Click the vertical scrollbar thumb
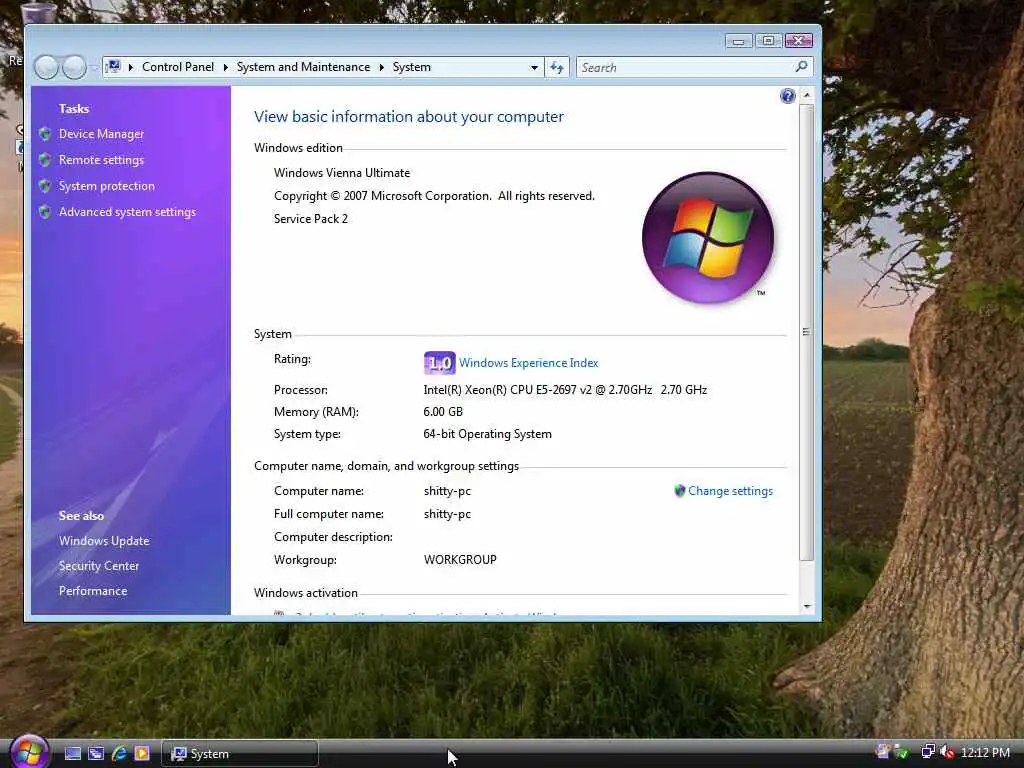 coord(807,332)
